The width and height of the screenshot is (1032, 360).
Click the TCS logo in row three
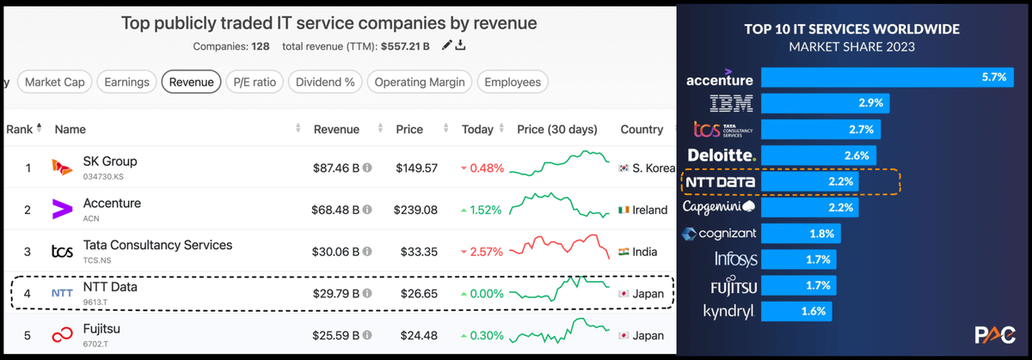(62, 251)
